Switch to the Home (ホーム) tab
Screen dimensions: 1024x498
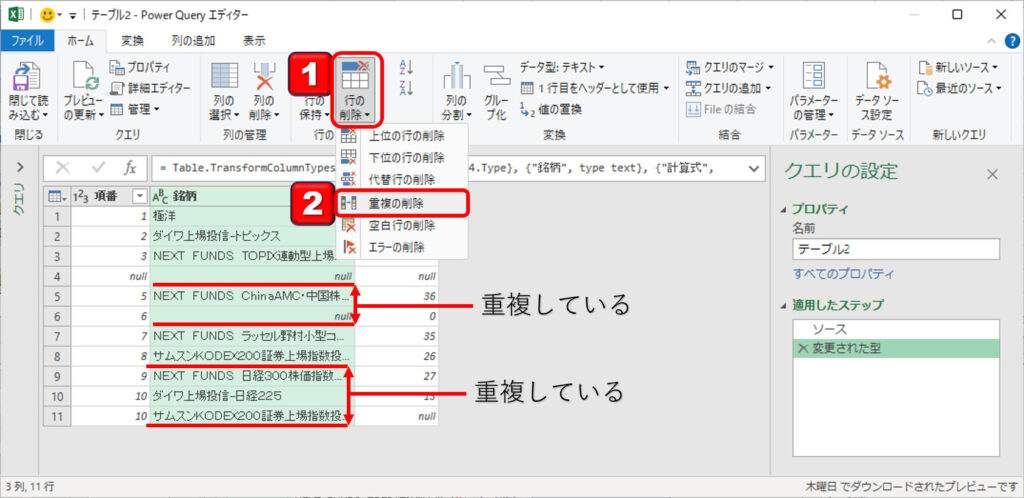[x=80, y=40]
